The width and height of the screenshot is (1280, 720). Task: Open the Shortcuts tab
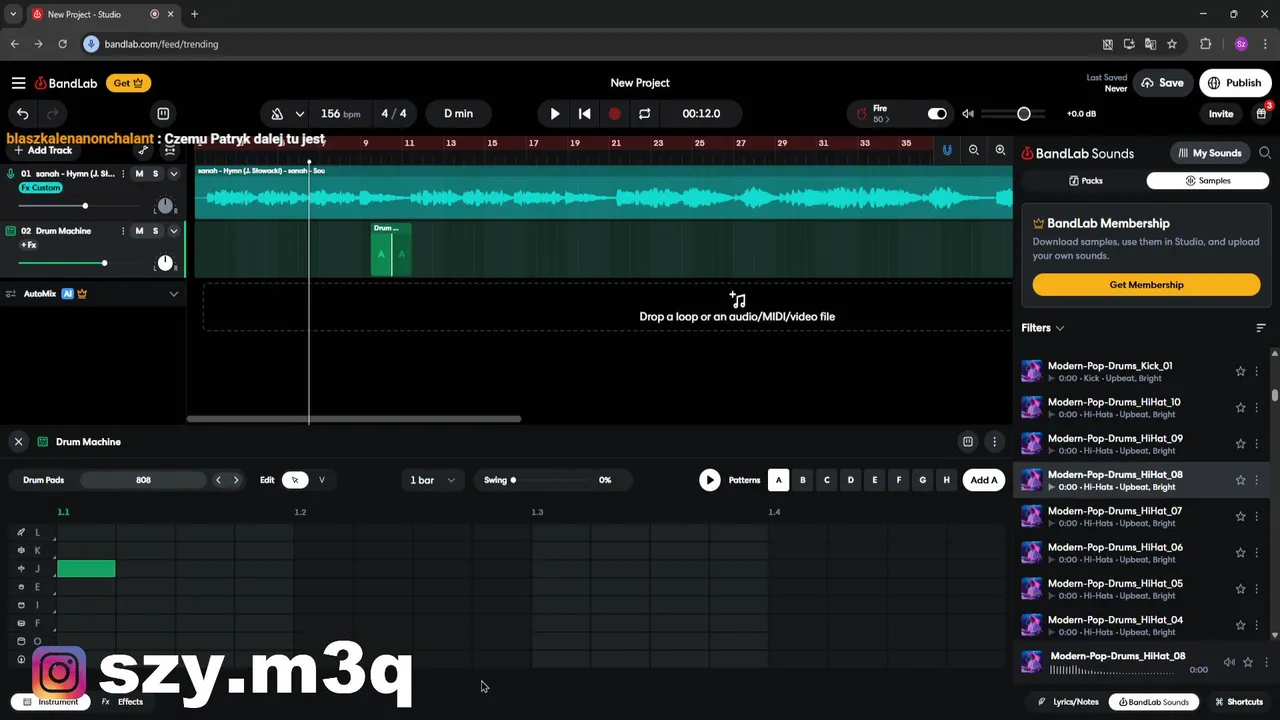(x=1237, y=702)
